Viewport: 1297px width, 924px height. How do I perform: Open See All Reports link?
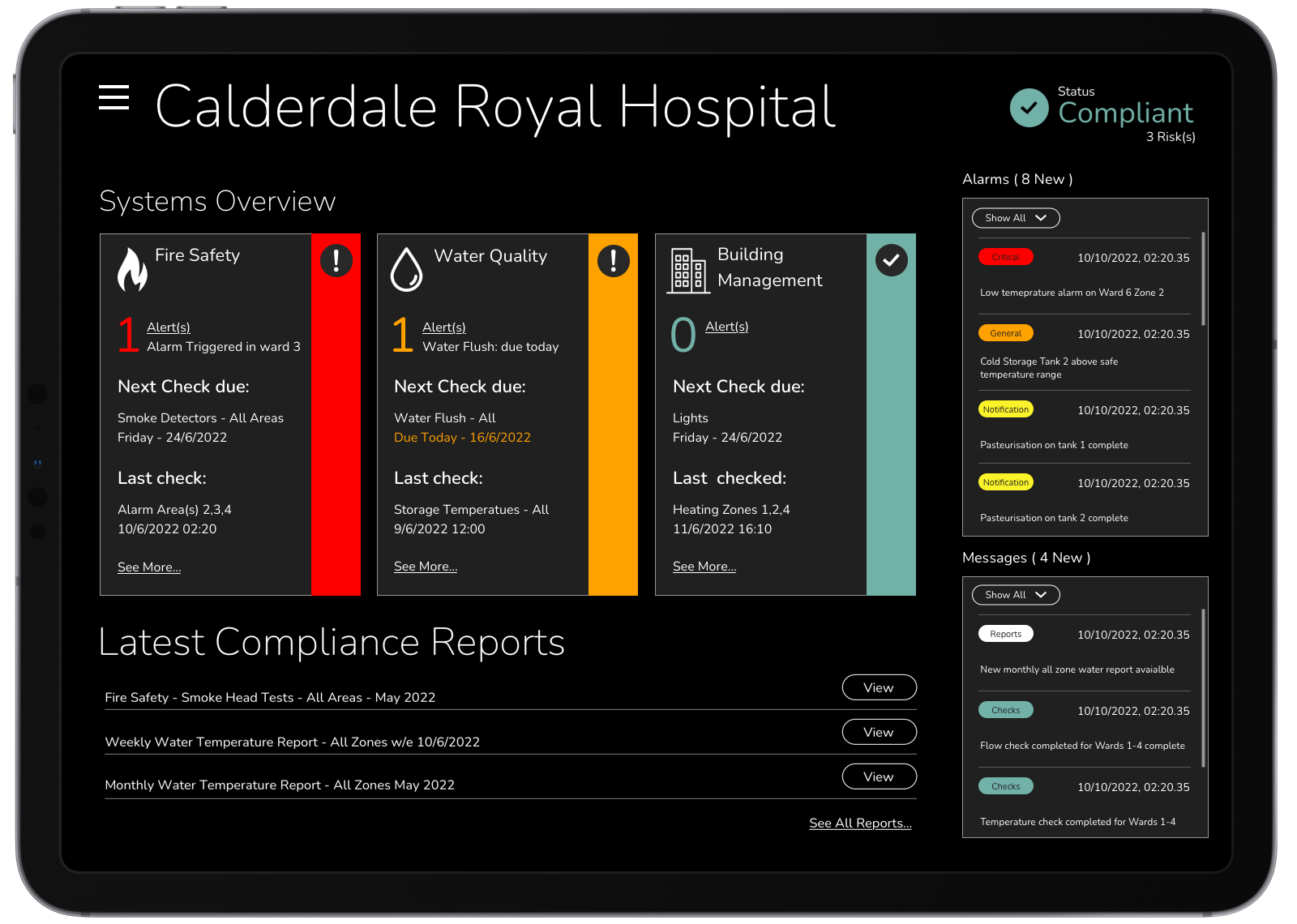point(860,823)
